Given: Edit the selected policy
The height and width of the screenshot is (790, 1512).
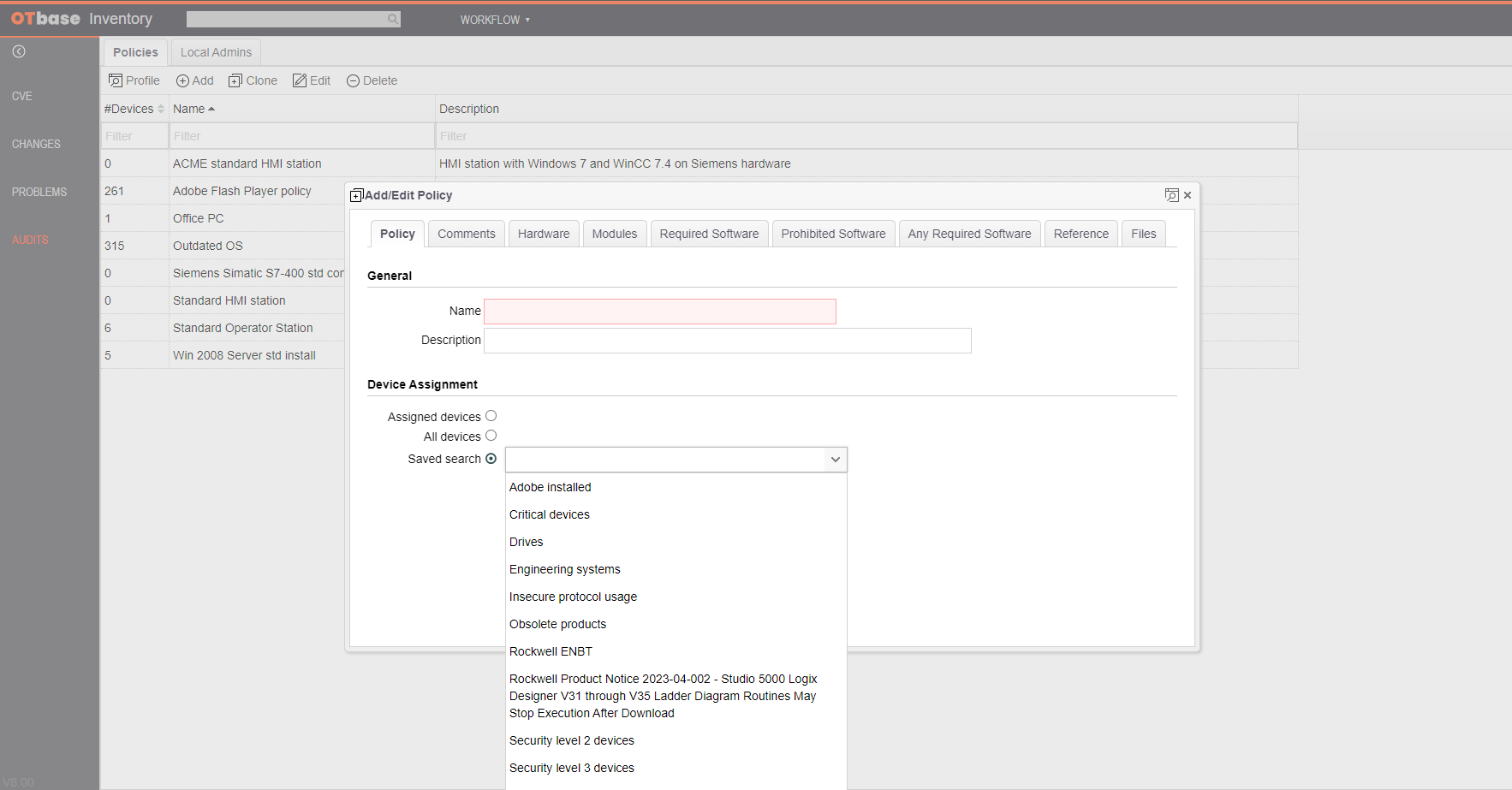Looking at the screenshot, I should 312,80.
